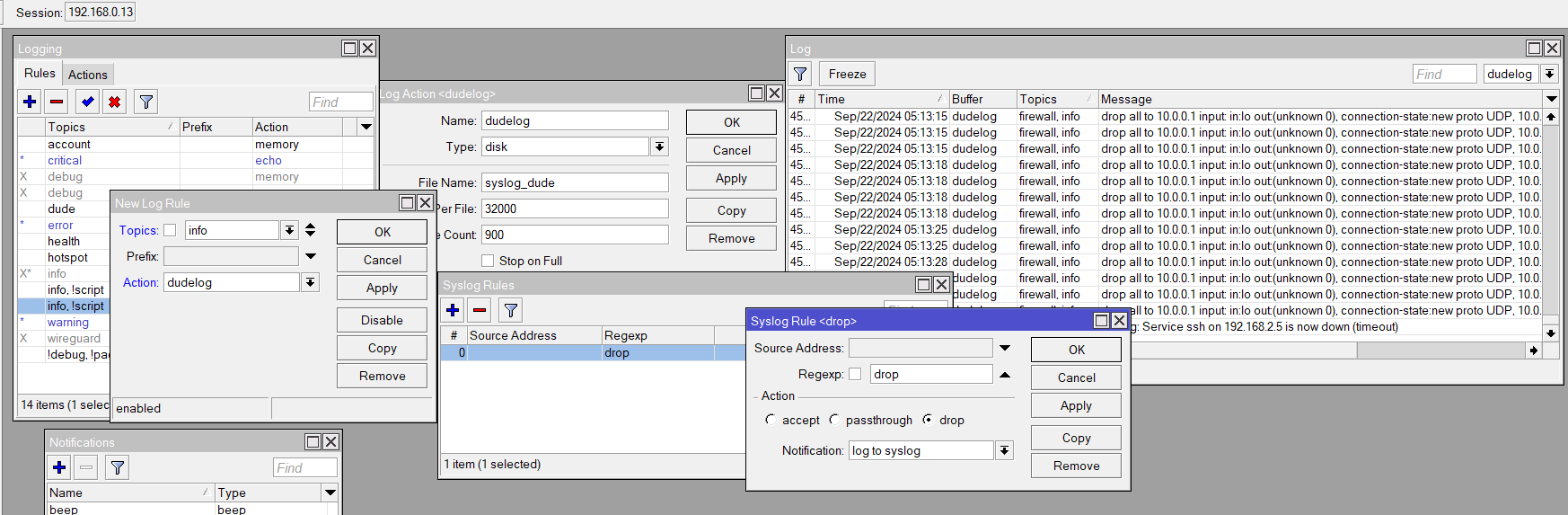Collapse Regexp field in Syslog Rule
This screenshot has height=515, width=1568.
(x=1005, y=375)
